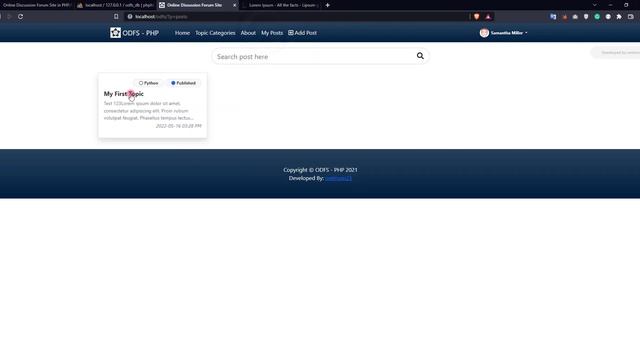Switch to first Online Discussion Forum tab
This screenshot has height=360, width=640.
point(37,5)
